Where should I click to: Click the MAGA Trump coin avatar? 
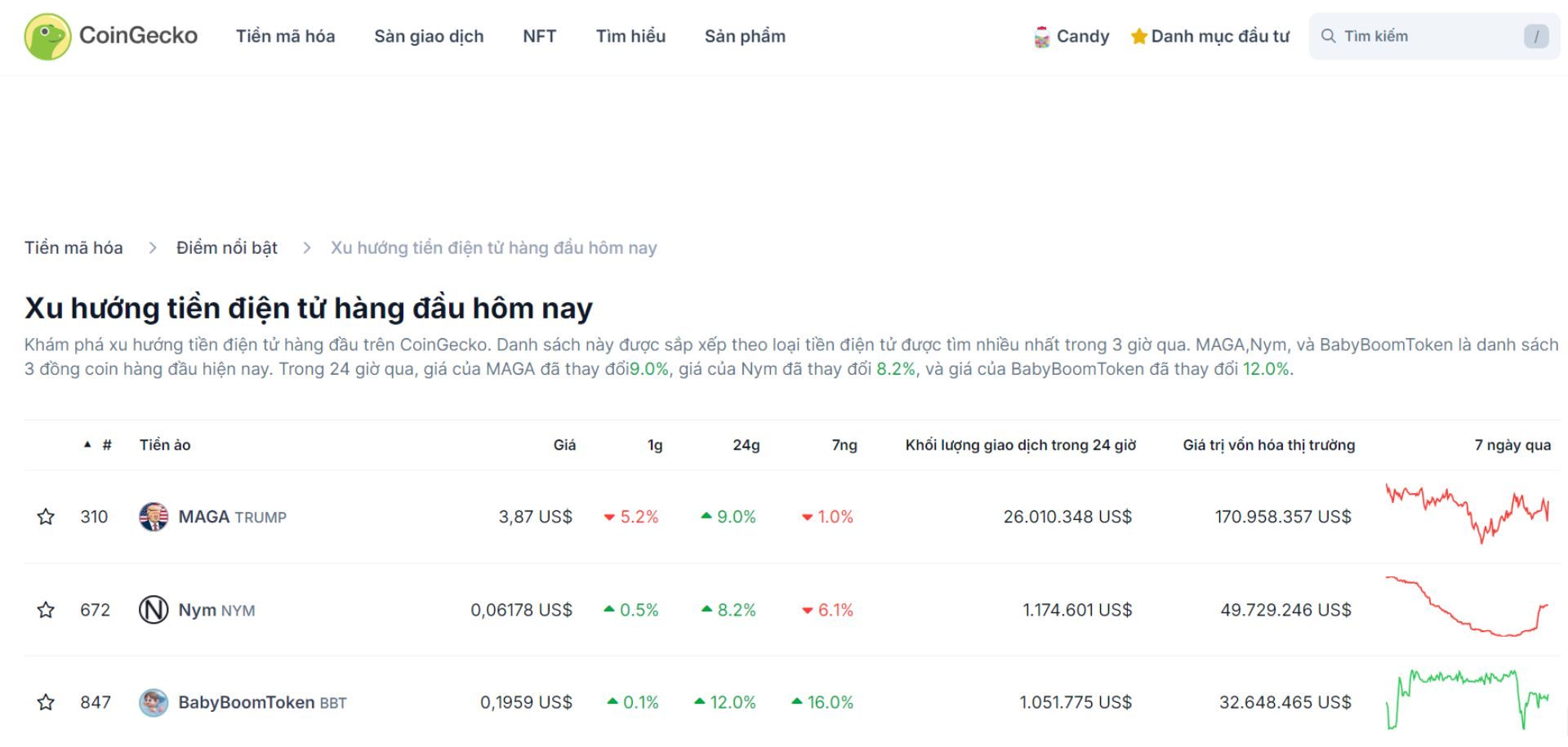point(152,516)
